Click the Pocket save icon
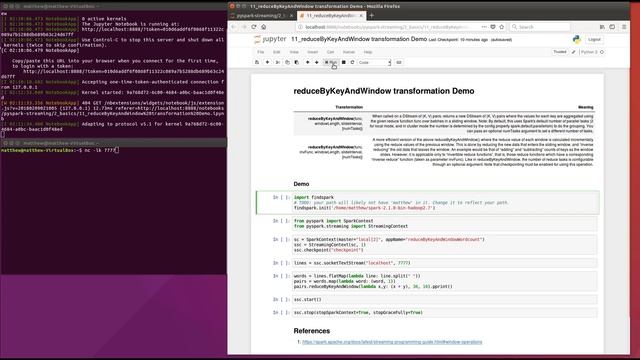Viewport: 640px width, 360px height. [493, 27]
